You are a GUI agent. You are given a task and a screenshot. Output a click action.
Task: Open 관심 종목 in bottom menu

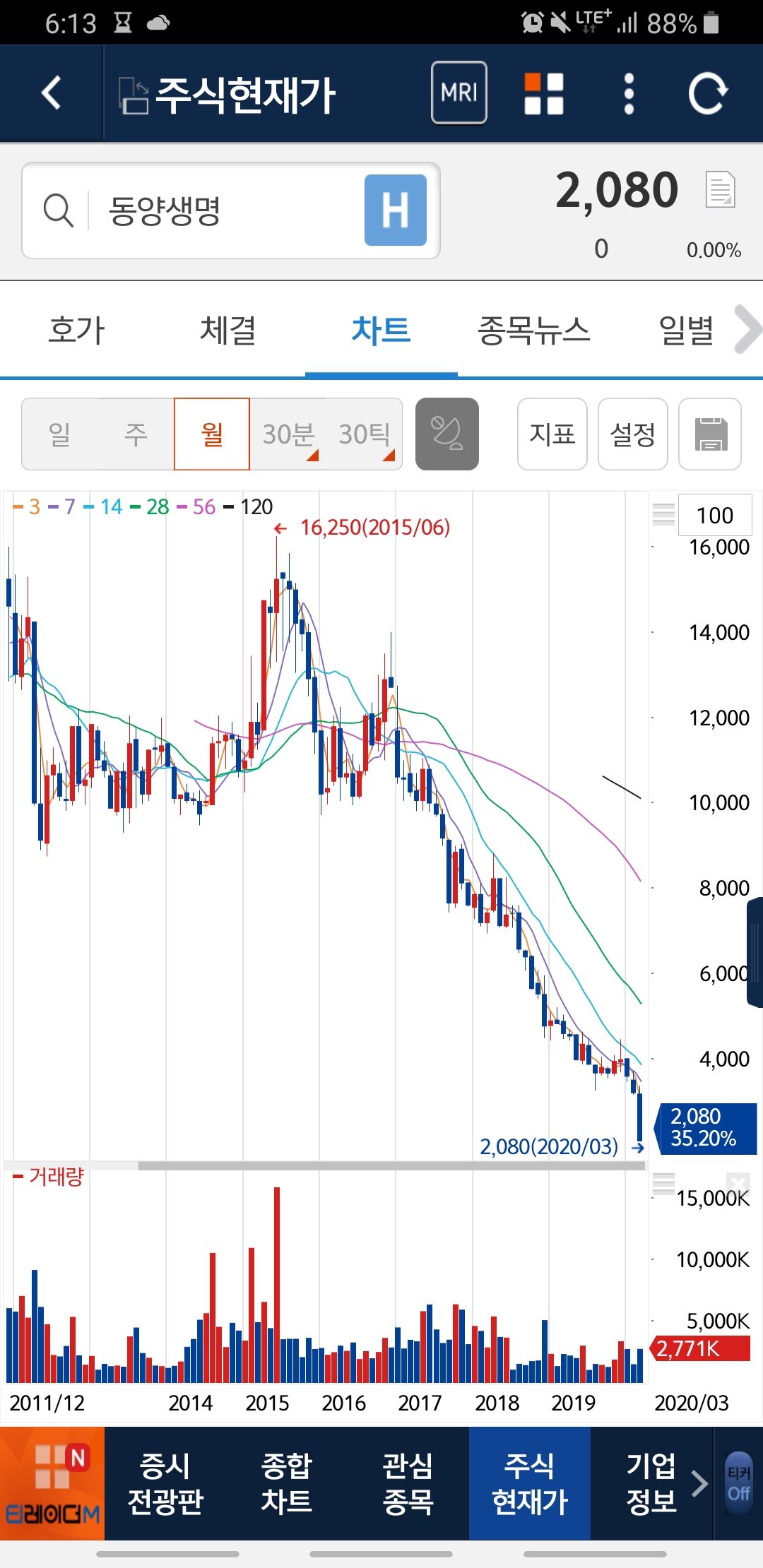pos(408,1483)
